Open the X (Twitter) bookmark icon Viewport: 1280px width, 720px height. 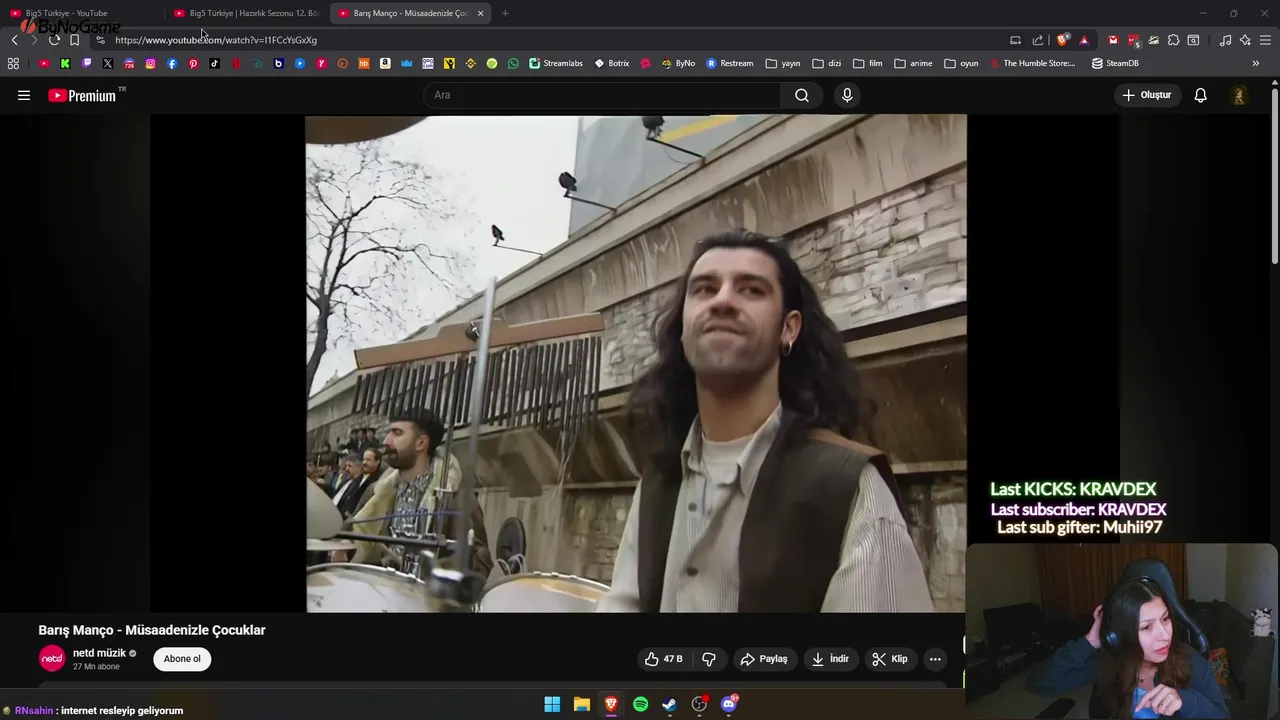coord(108,63)
